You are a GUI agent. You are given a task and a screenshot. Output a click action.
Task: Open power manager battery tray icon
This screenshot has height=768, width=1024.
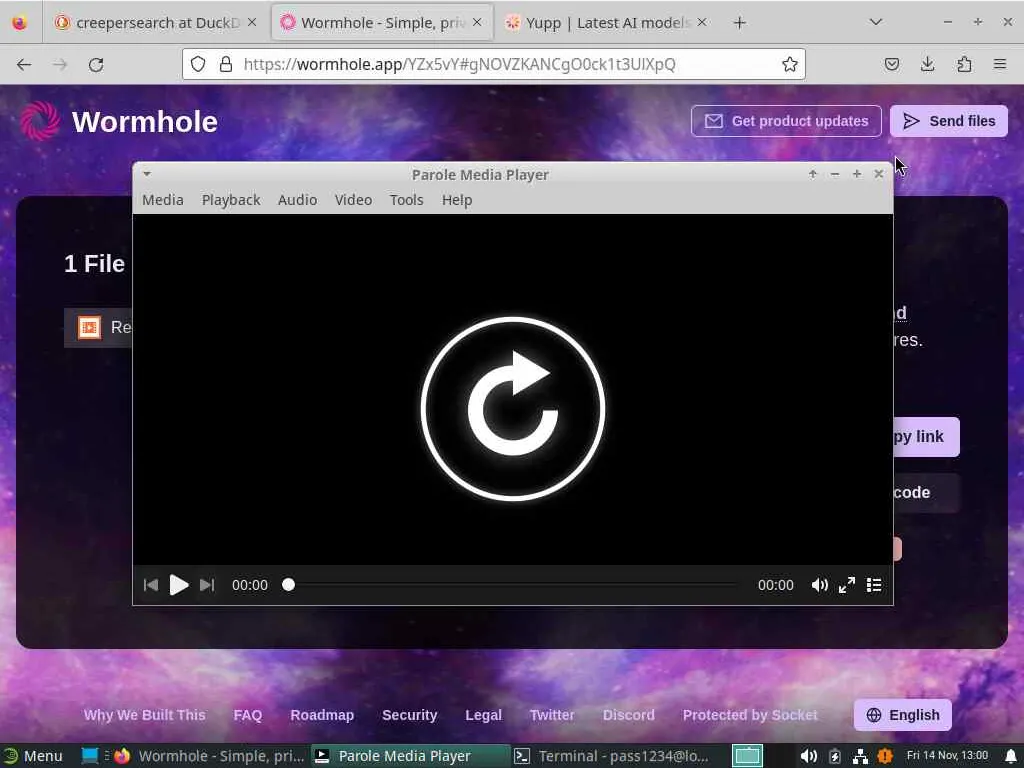(835, 756)
